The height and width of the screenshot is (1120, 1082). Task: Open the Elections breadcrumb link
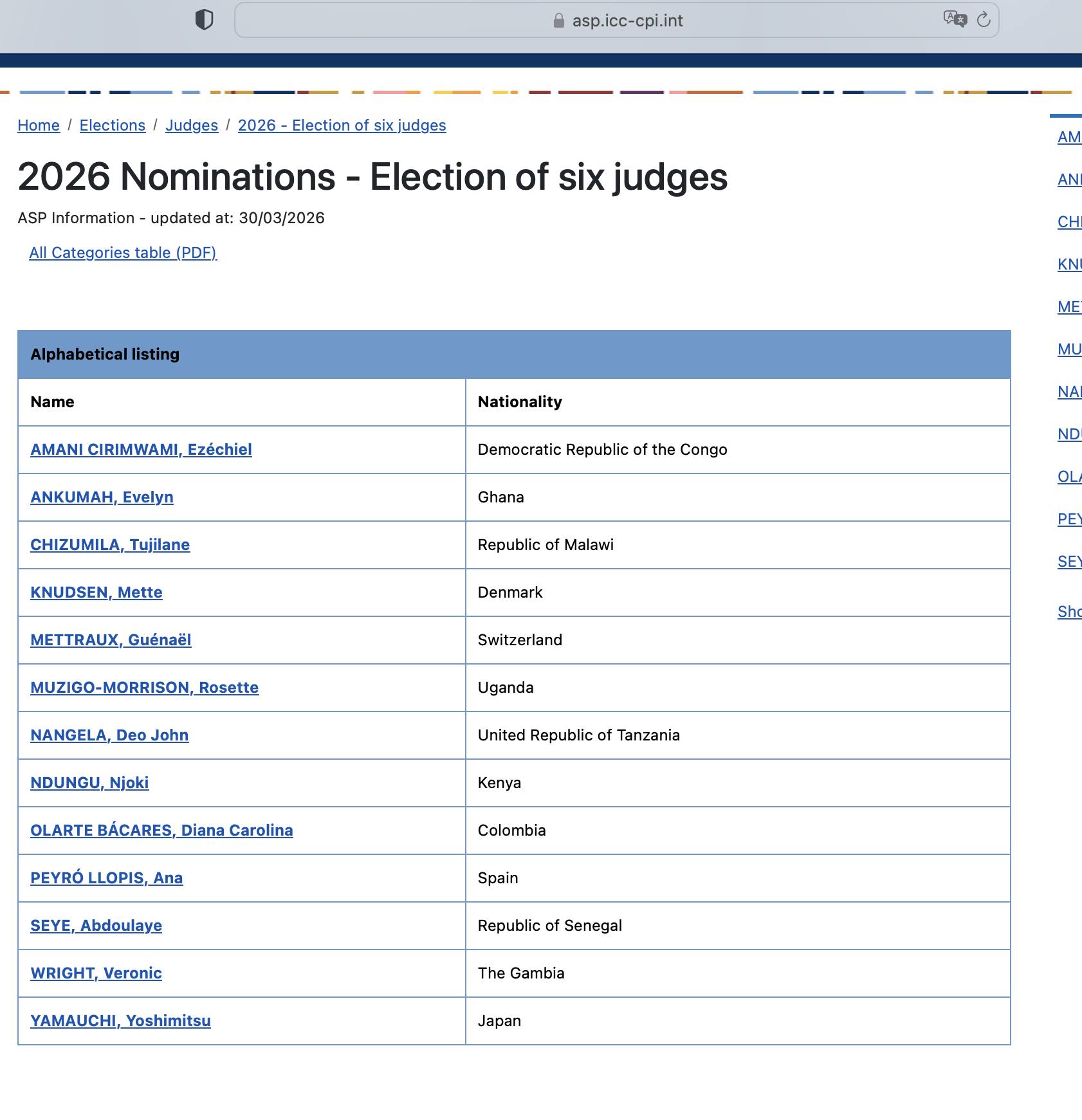(113, 125)
